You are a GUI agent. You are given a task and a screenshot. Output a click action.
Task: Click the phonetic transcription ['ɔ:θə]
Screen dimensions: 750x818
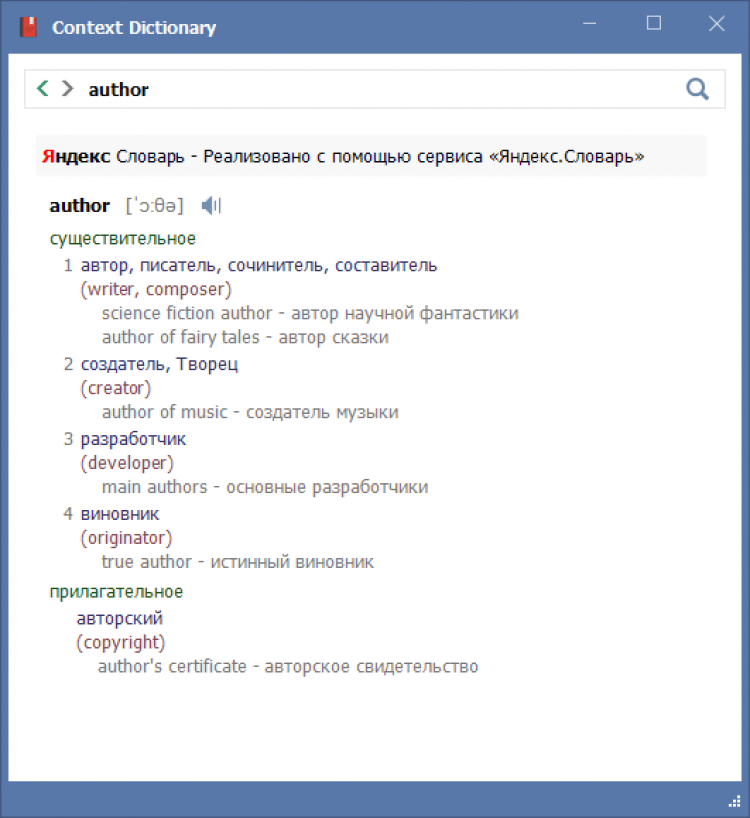point(155,206)
